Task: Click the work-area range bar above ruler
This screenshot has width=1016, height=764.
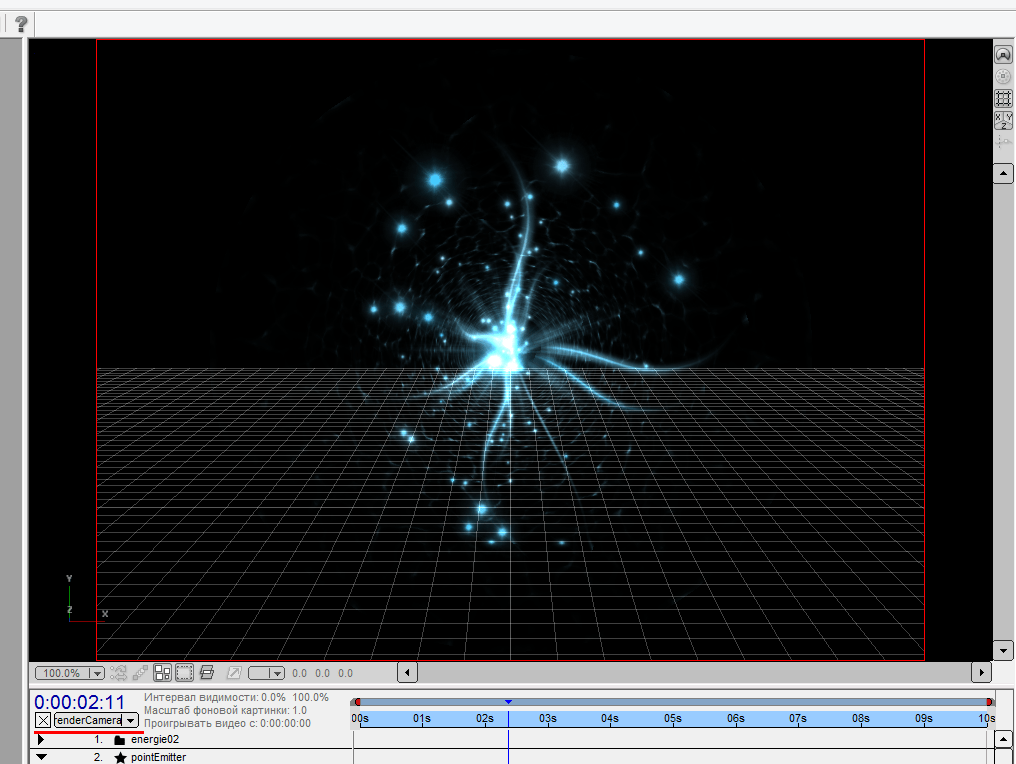Action: click(673, 702)
